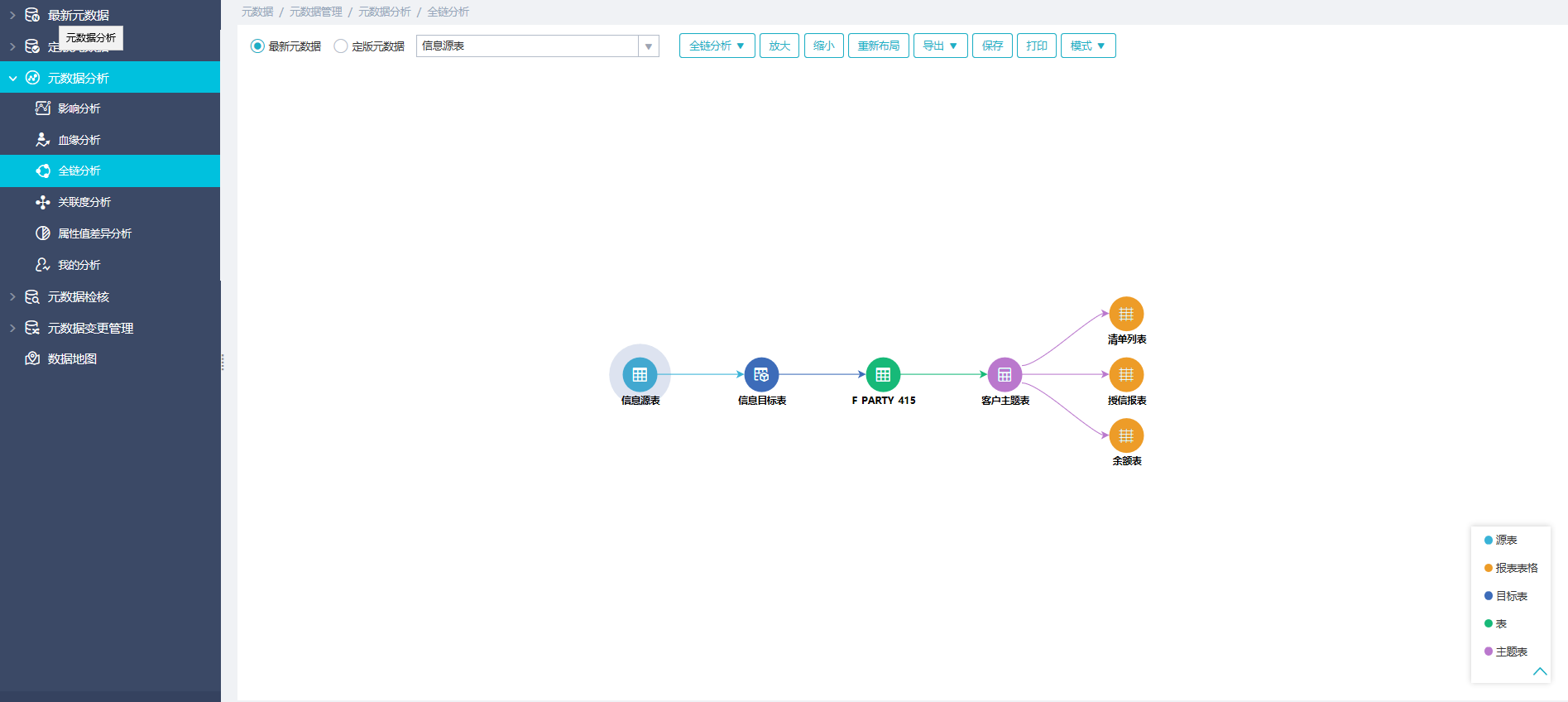Open 影响分析 in the sidebar menu
The width and height of the screenshot is (1568, 702).
tap(79, 108)
